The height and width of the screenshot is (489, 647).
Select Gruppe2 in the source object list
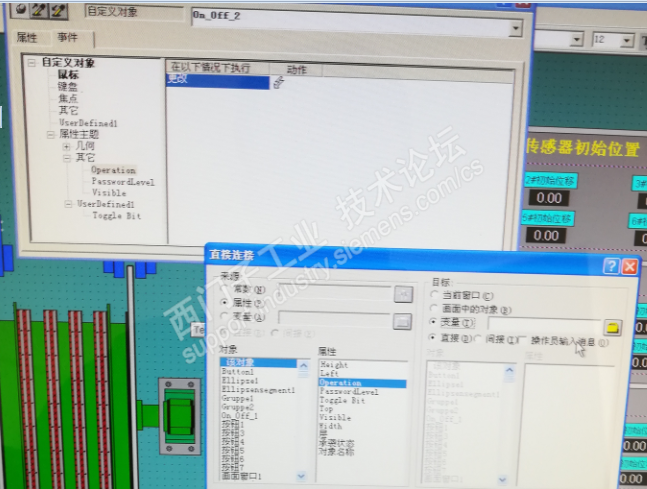237,407
